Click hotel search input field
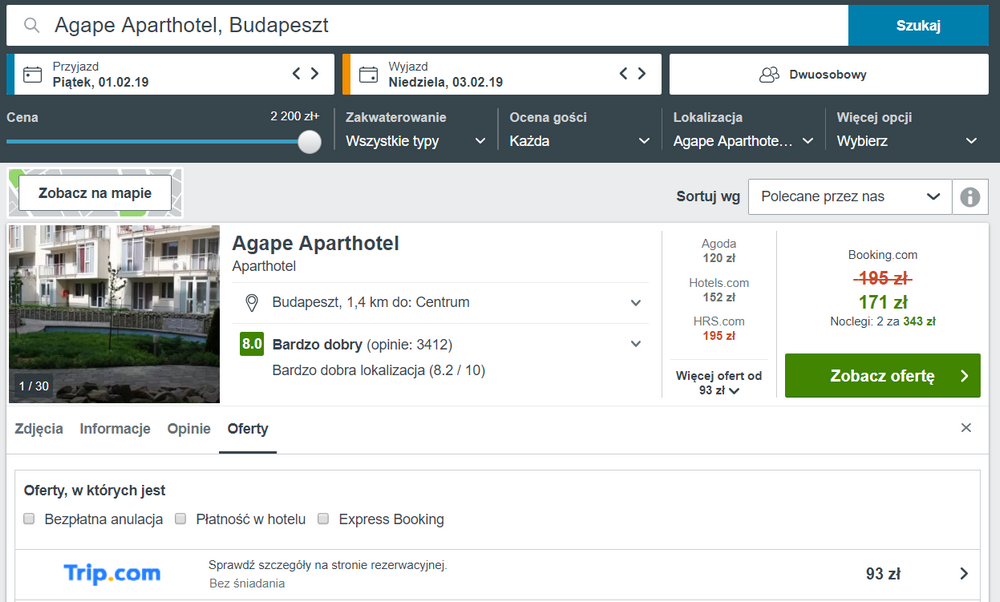 click(x=427, y=26)
